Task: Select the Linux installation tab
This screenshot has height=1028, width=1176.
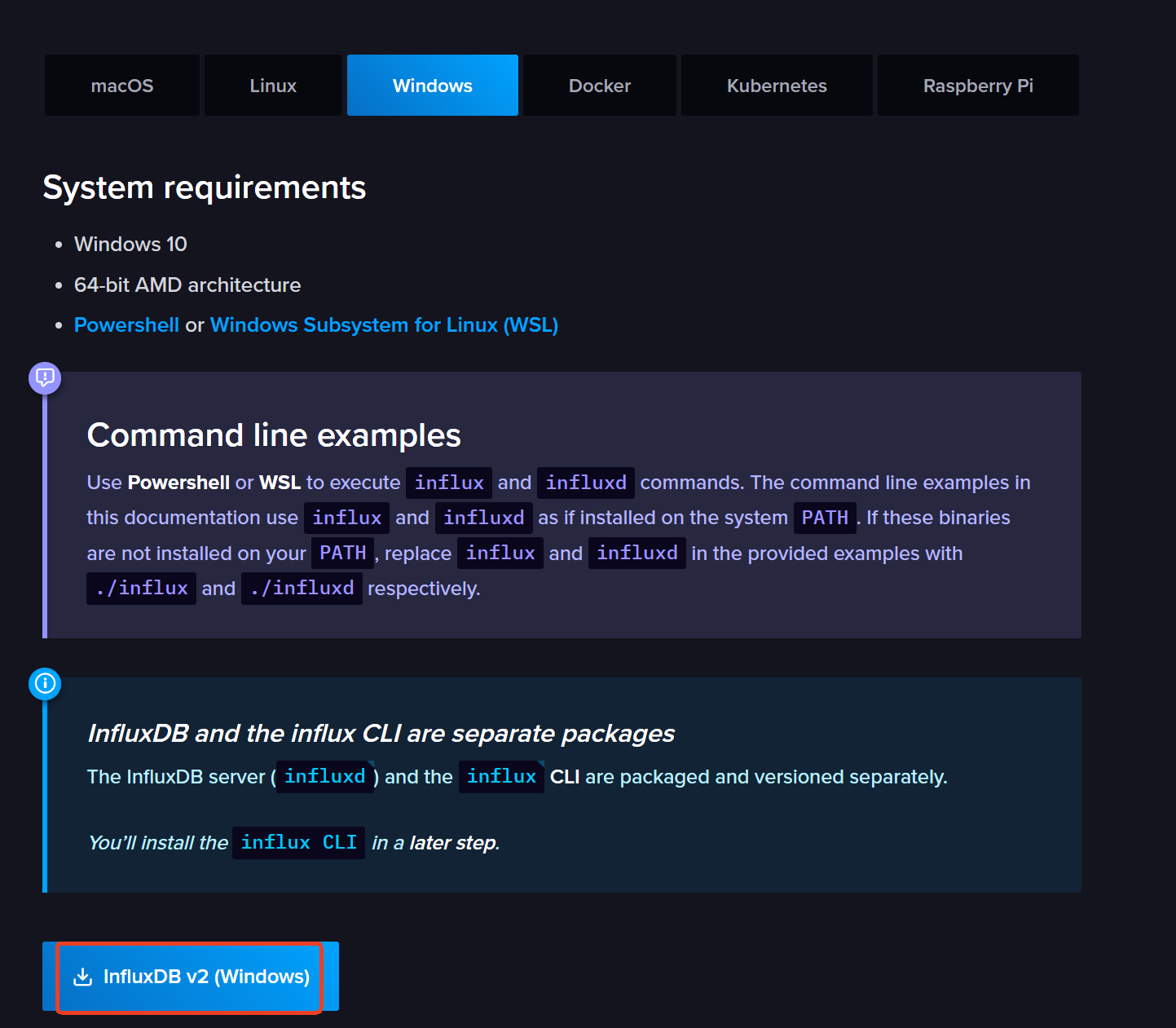Action: pos(273,86)
